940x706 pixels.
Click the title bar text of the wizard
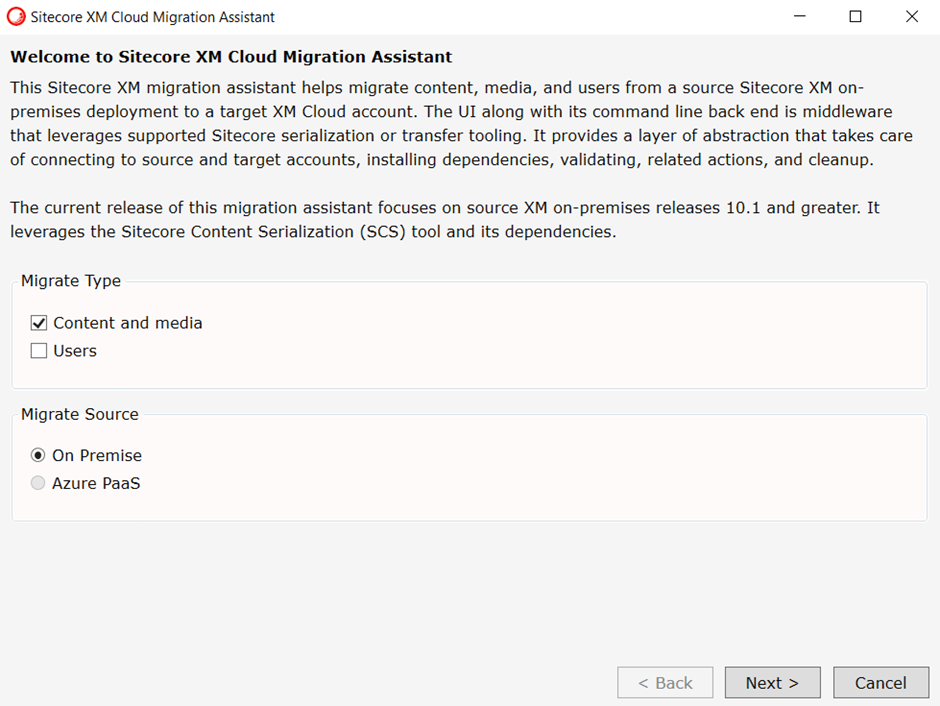pos(148,16)
